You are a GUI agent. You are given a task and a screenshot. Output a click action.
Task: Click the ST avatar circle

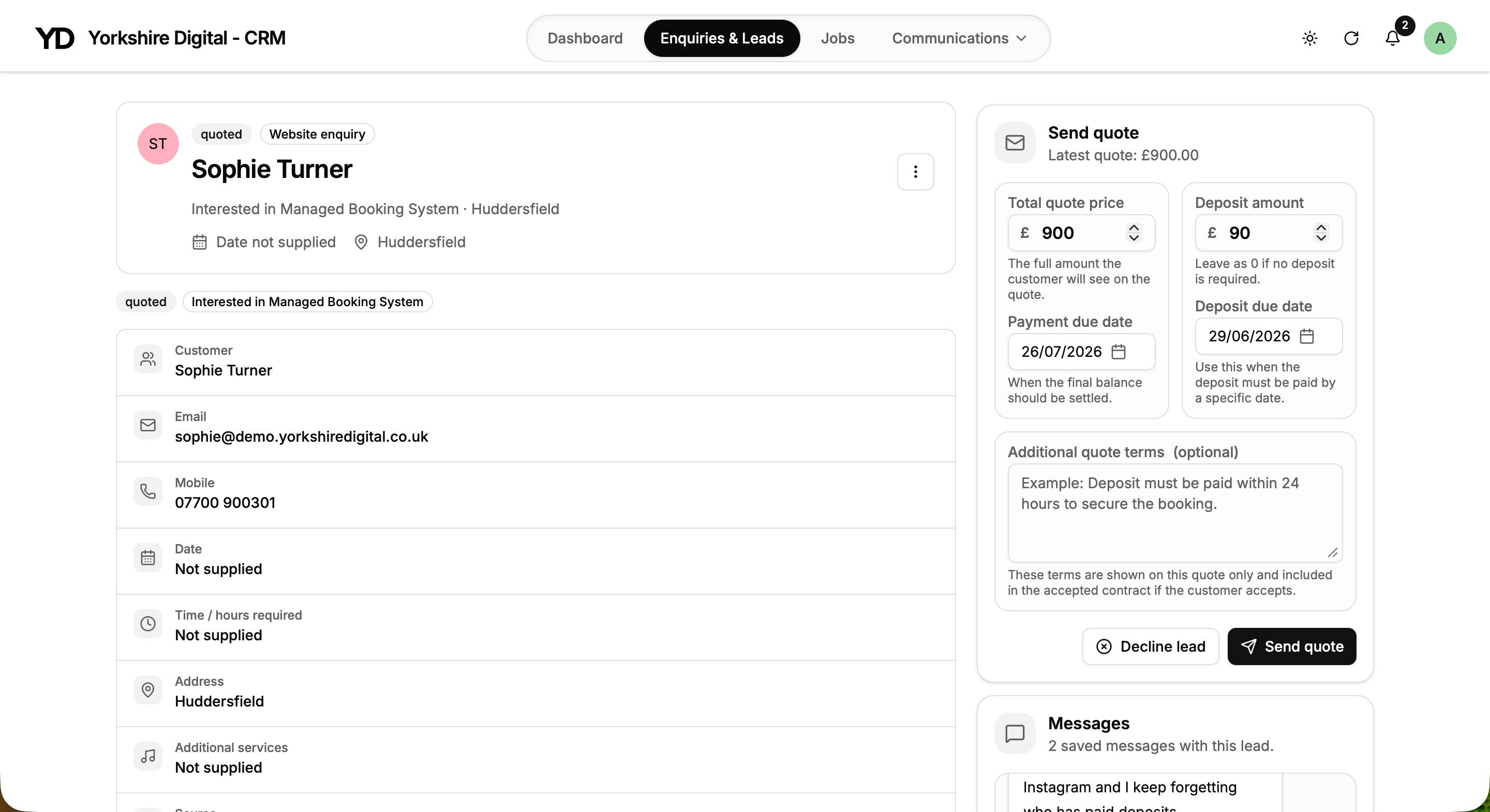(x=158, y=144)
